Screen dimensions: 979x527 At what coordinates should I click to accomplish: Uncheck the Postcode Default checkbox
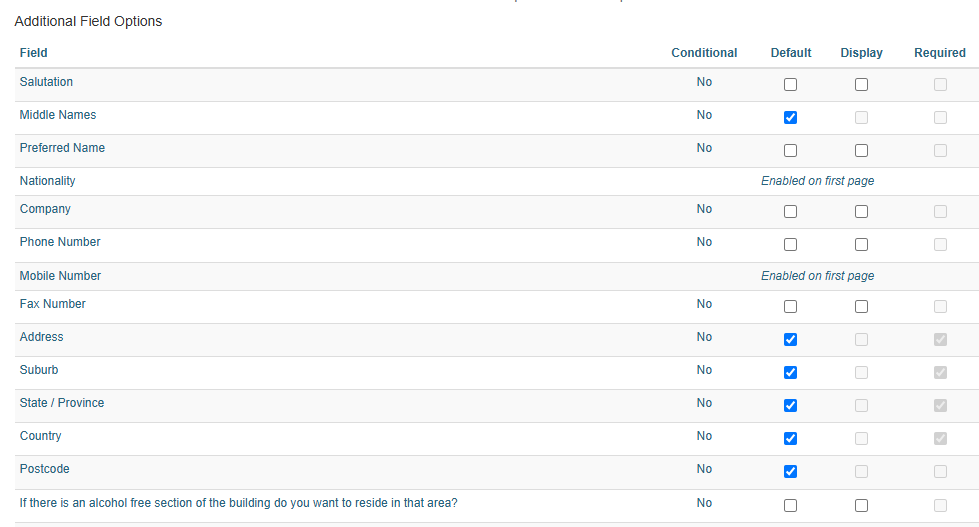point(790,471)
